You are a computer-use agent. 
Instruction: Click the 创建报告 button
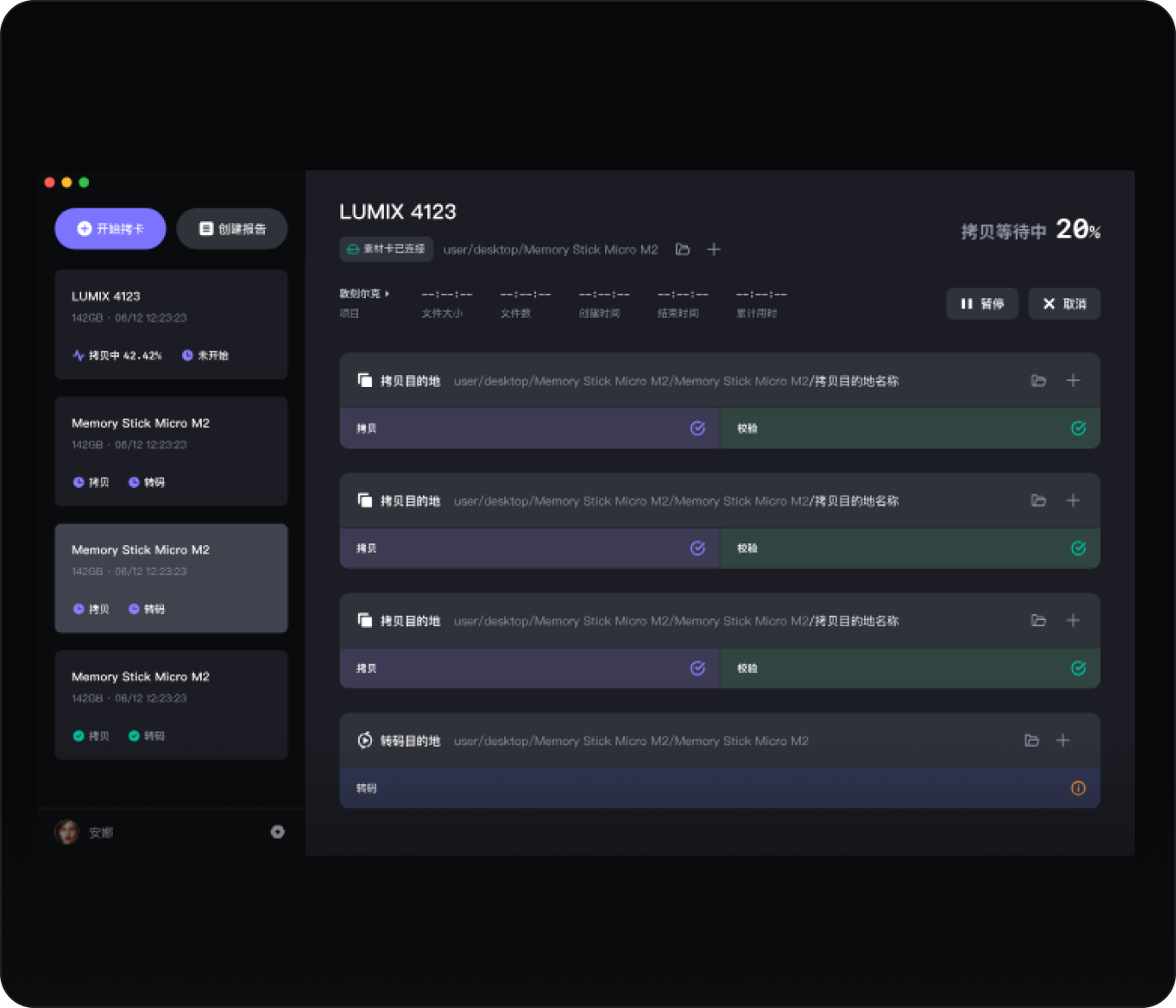pos(232,229)
